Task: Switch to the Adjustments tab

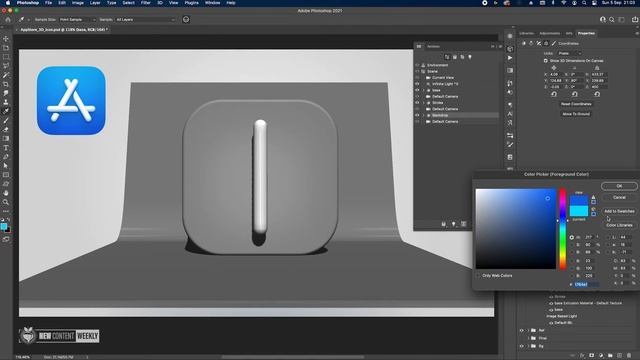Action: click(x=550, y=33)
